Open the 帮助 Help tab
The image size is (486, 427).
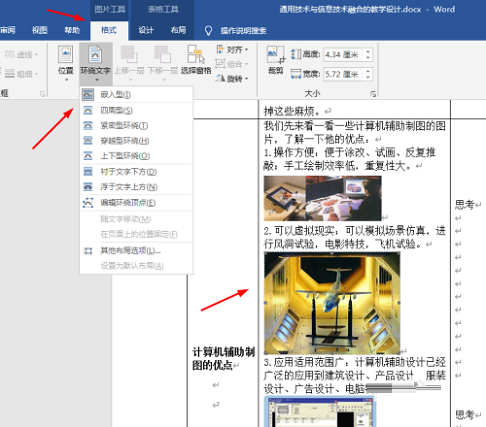pos(72,30)
